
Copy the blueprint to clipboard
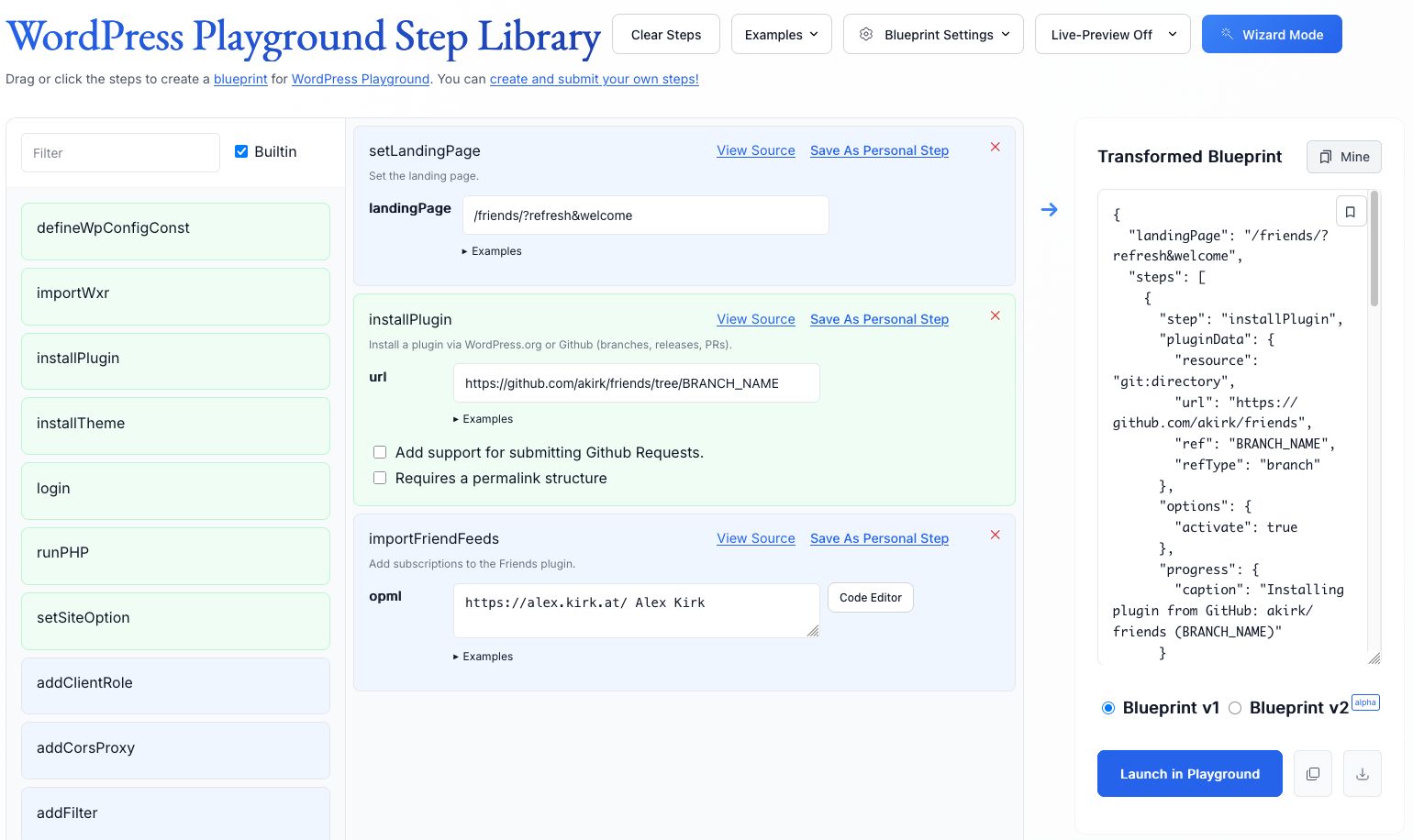click(x=1312, y=773)
